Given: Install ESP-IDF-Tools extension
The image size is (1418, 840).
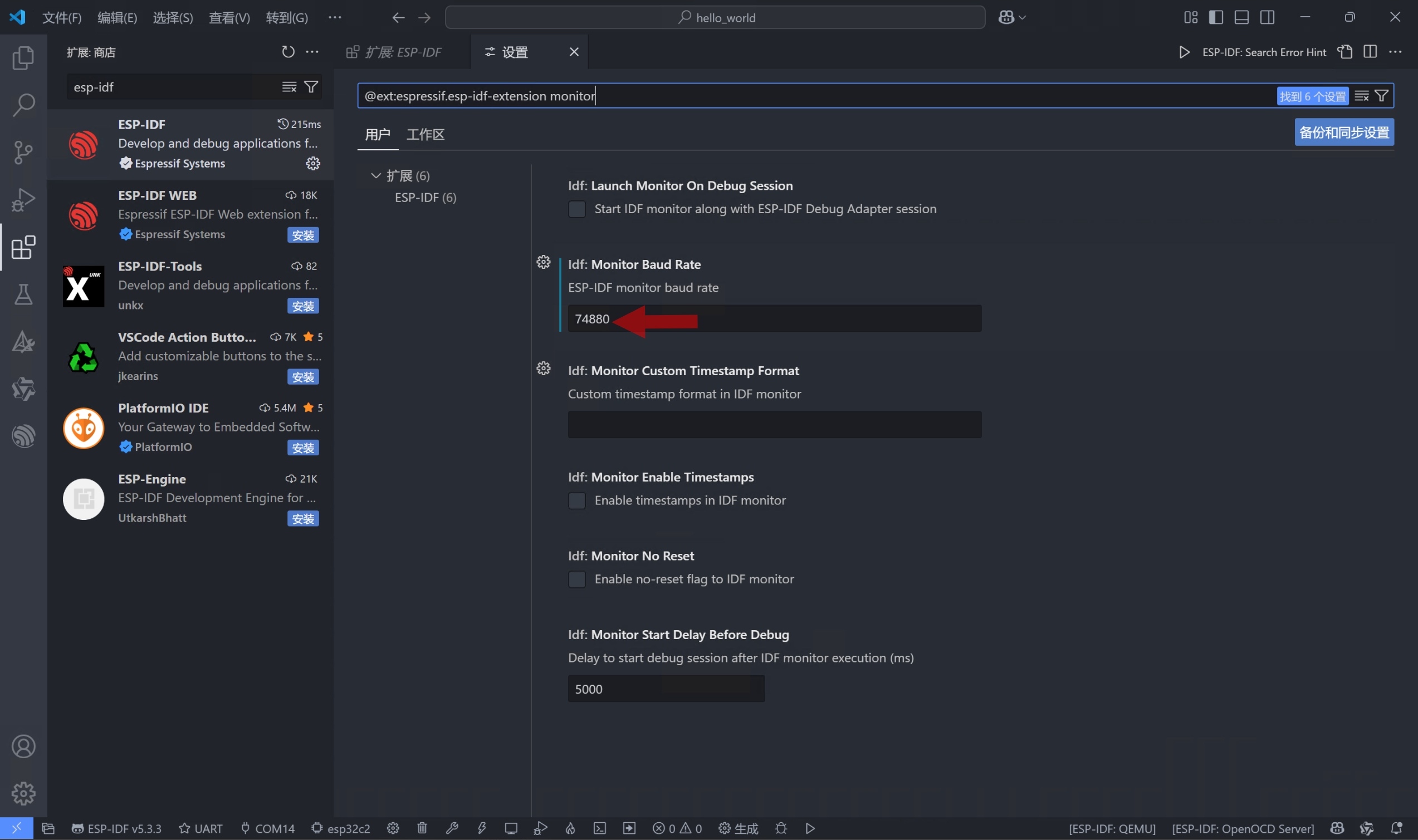Looking at the screenshot, I should [303, 306].
